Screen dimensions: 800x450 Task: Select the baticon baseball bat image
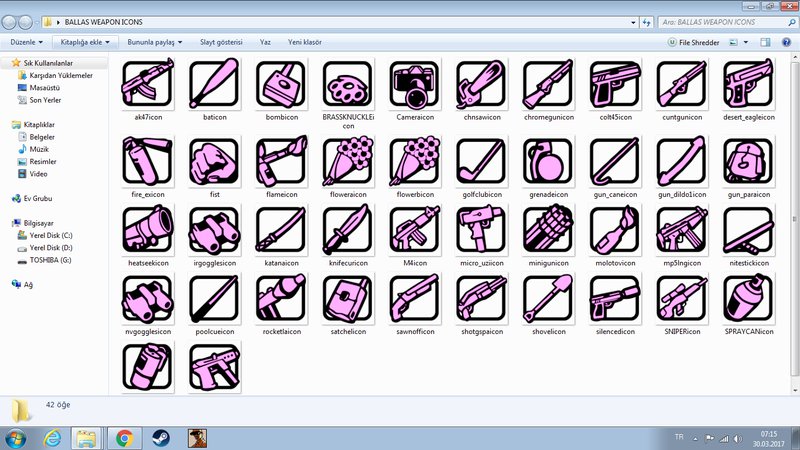tap(214, 84)
